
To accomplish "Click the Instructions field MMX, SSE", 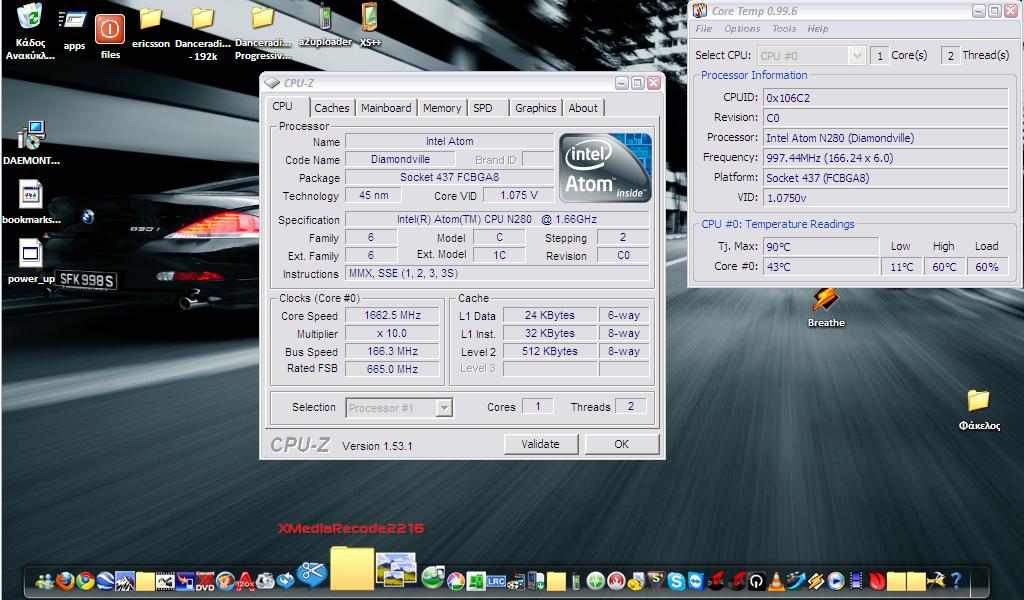I will (497, 273).
